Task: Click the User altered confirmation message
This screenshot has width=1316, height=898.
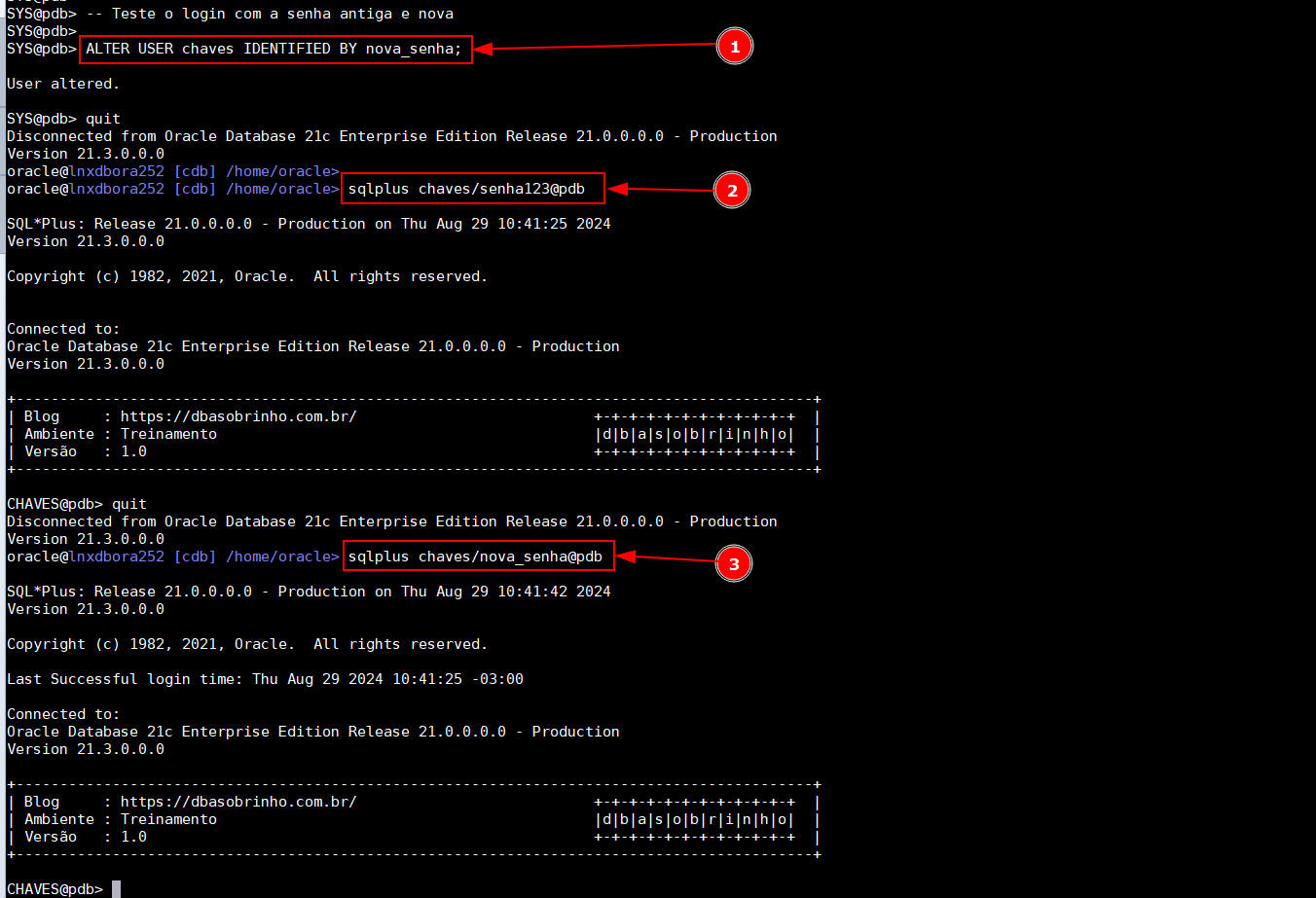Action: pyautogui.click(x=59, y=83)
